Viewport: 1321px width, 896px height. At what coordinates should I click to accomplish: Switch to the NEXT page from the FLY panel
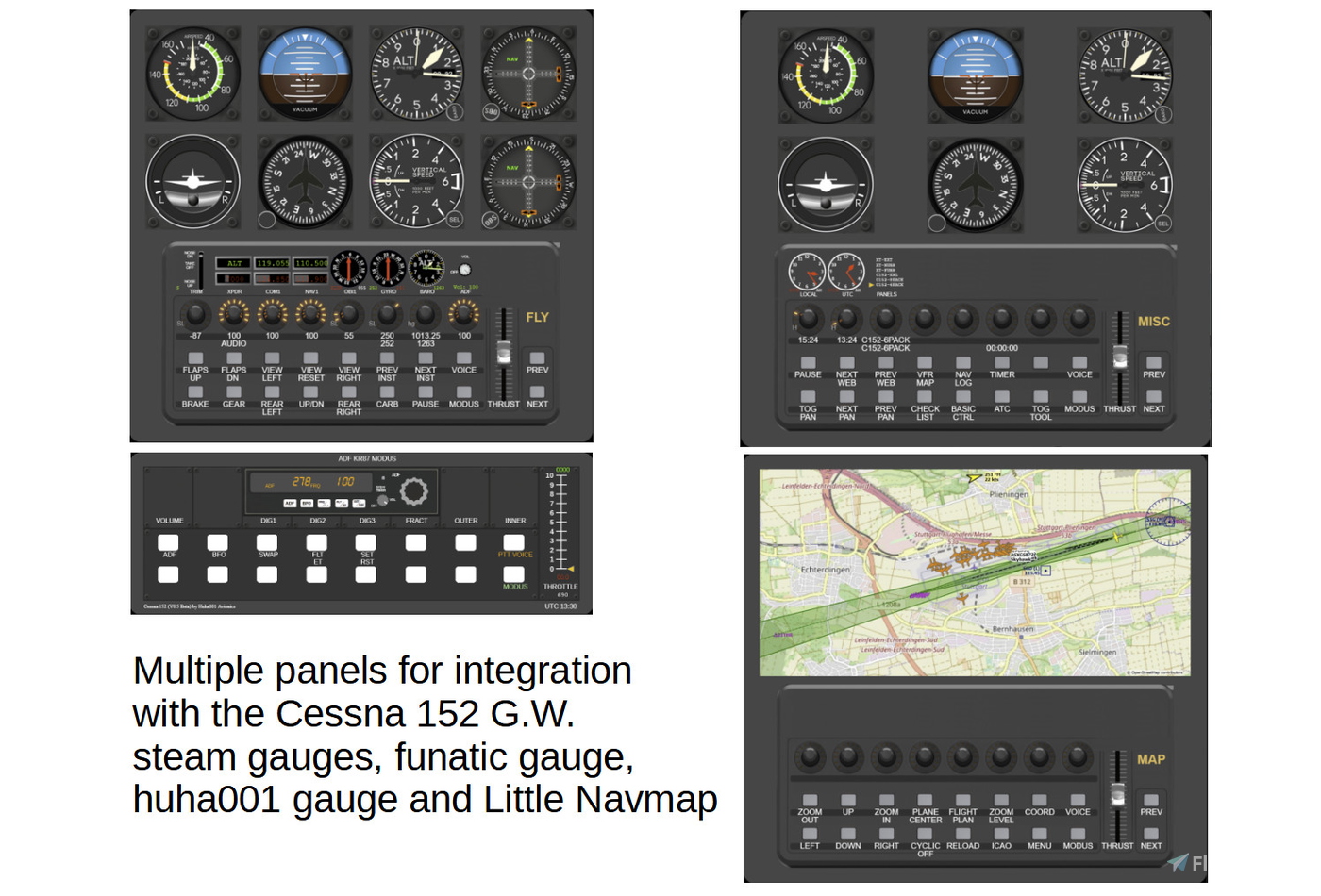(537, 391)
